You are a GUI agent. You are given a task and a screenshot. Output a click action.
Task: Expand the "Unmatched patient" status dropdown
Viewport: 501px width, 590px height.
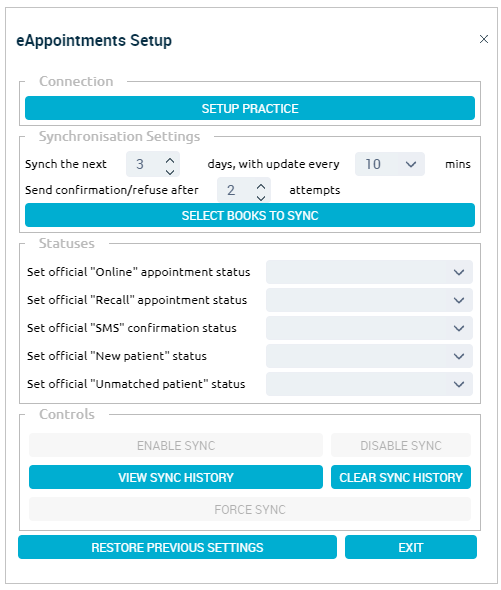[369, 384]
